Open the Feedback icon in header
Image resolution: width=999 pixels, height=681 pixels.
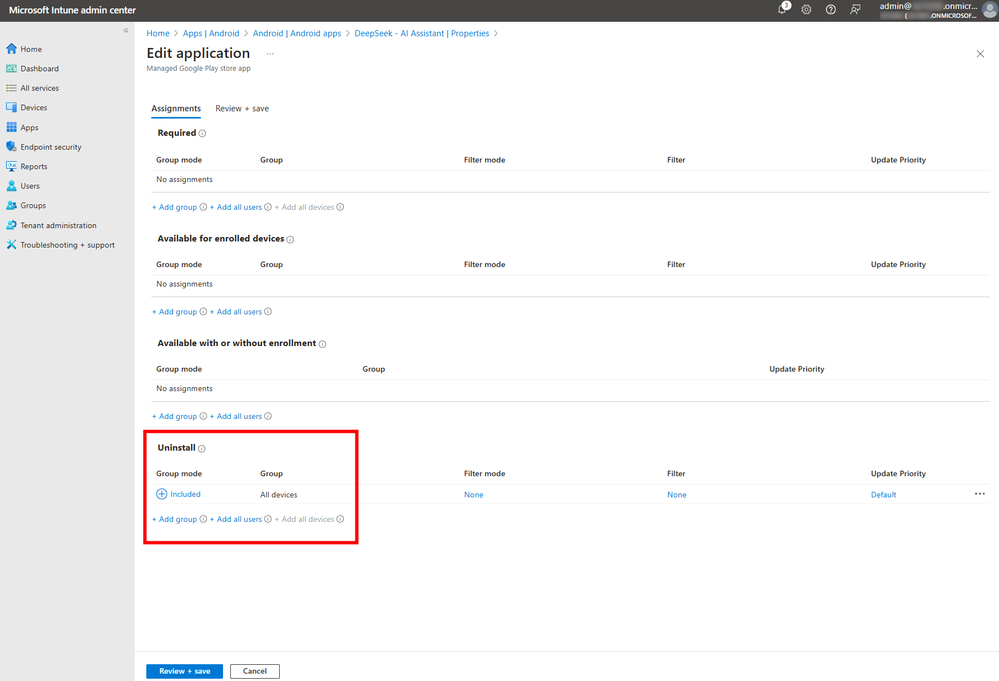(855, 10)
